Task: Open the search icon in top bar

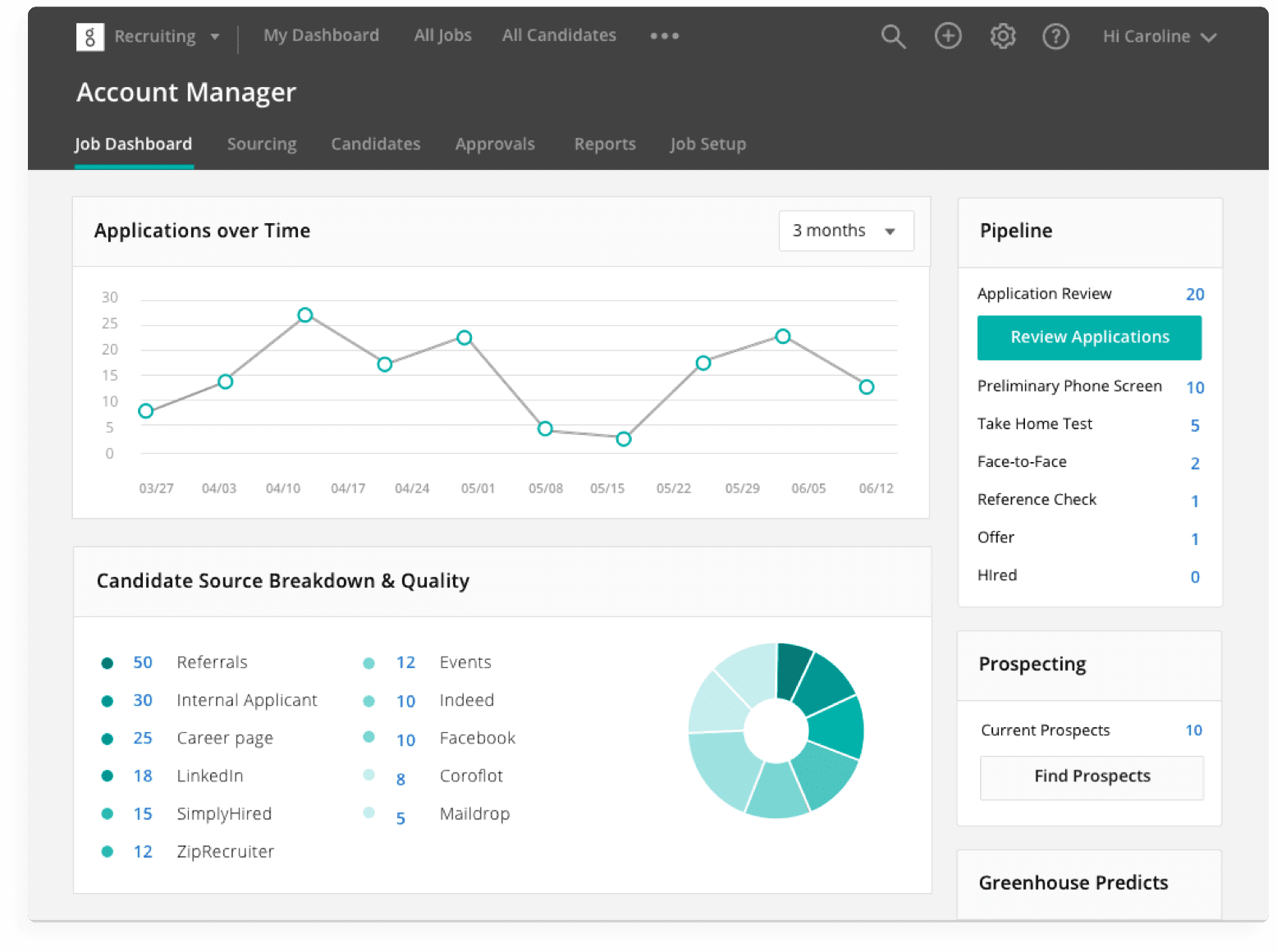Action: (x=894, y=36)
